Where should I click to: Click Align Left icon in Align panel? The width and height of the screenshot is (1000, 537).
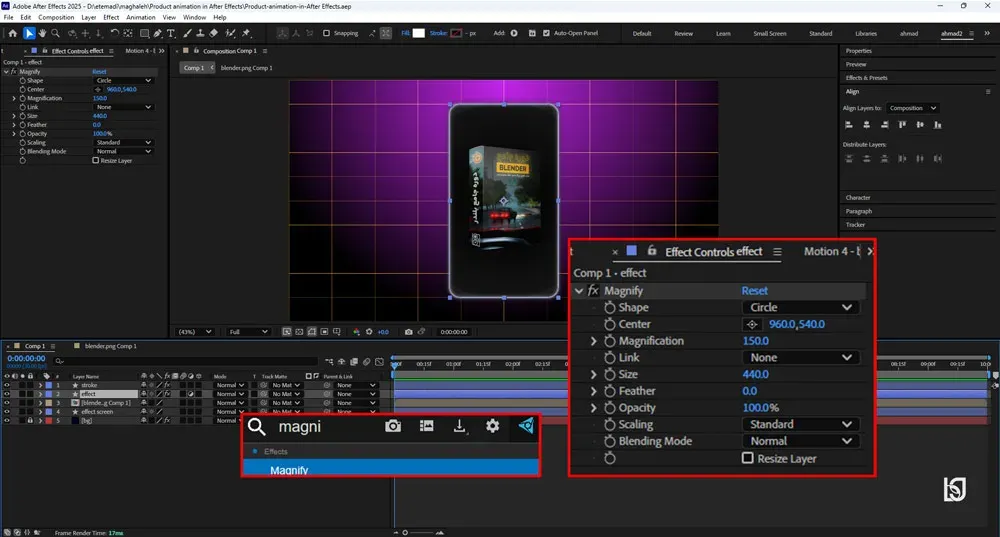coord(849,125)
